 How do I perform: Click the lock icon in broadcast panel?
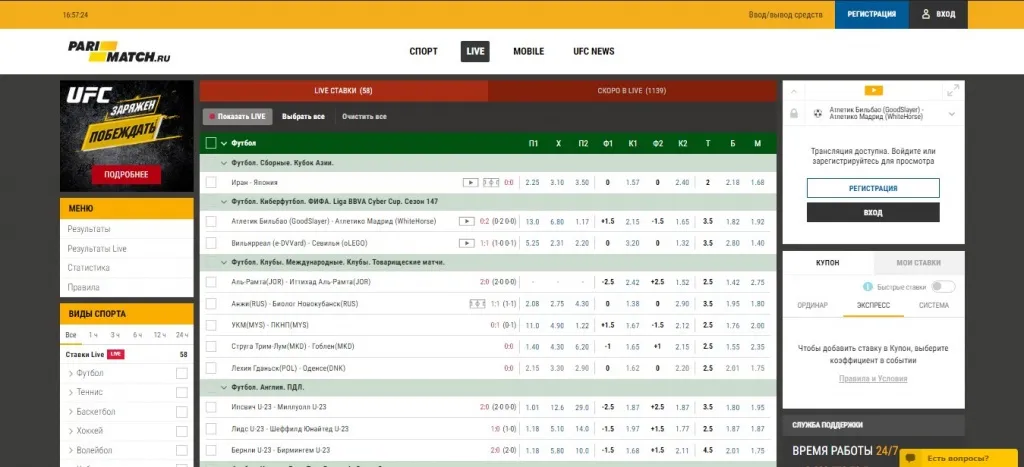coord(793,114)
